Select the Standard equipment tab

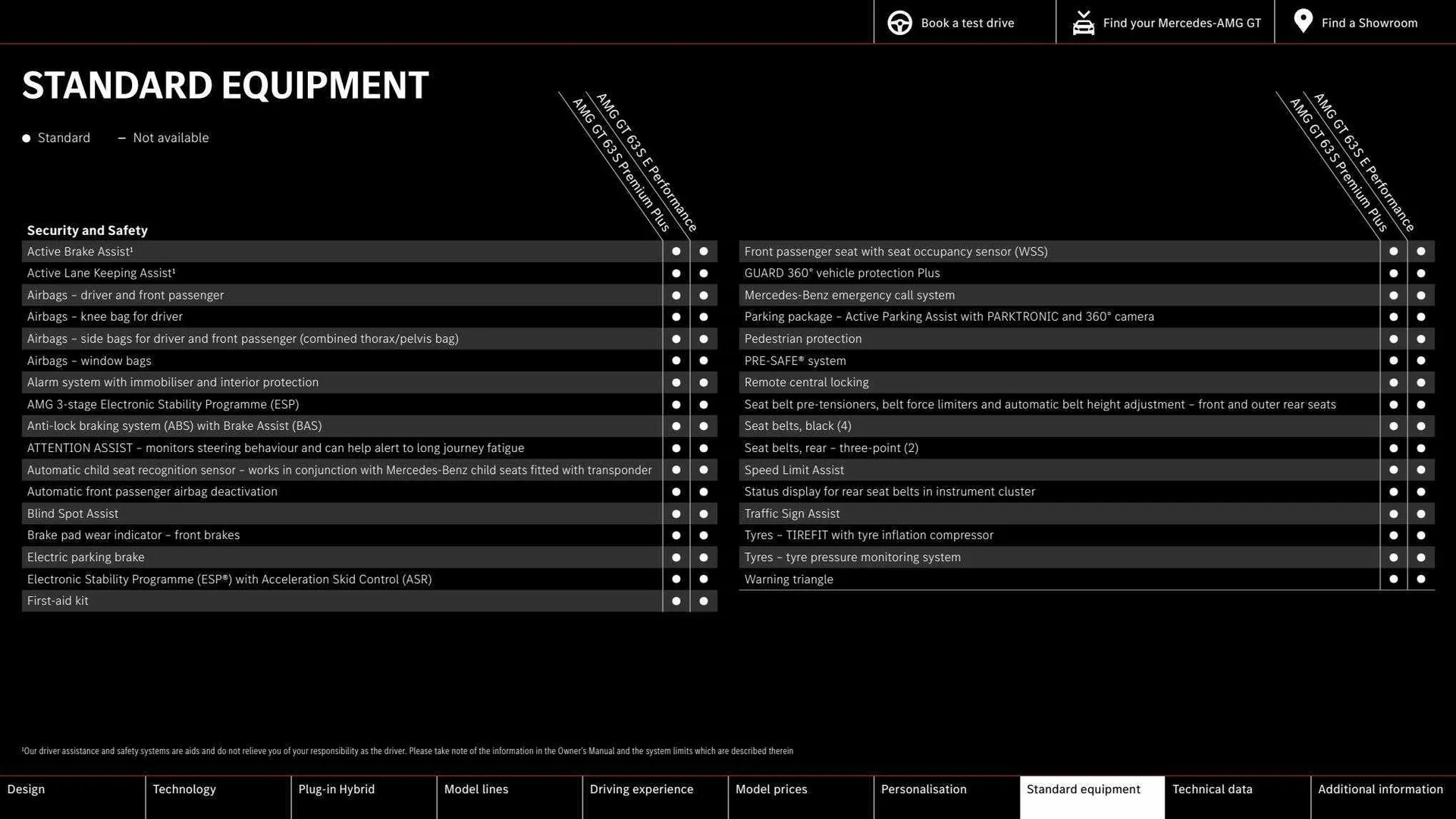1083,789
